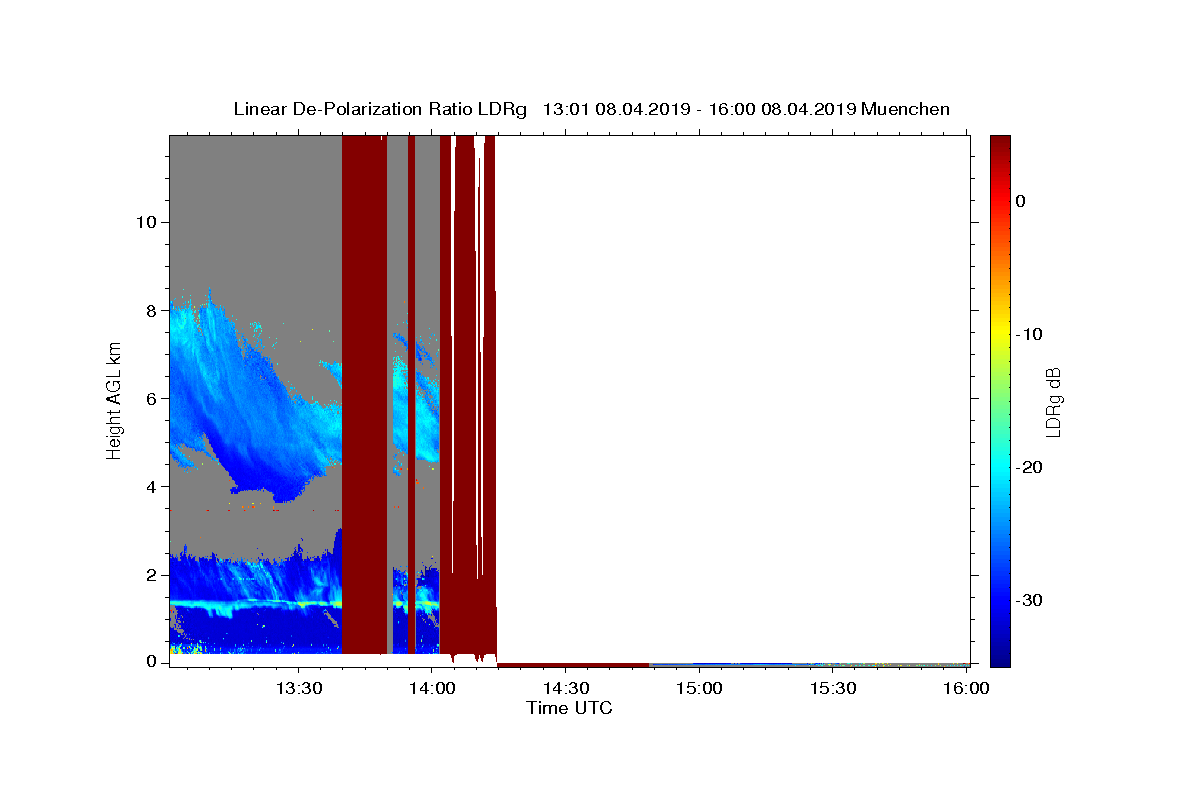Click the 15:00 time tick label

pos(699,688)
